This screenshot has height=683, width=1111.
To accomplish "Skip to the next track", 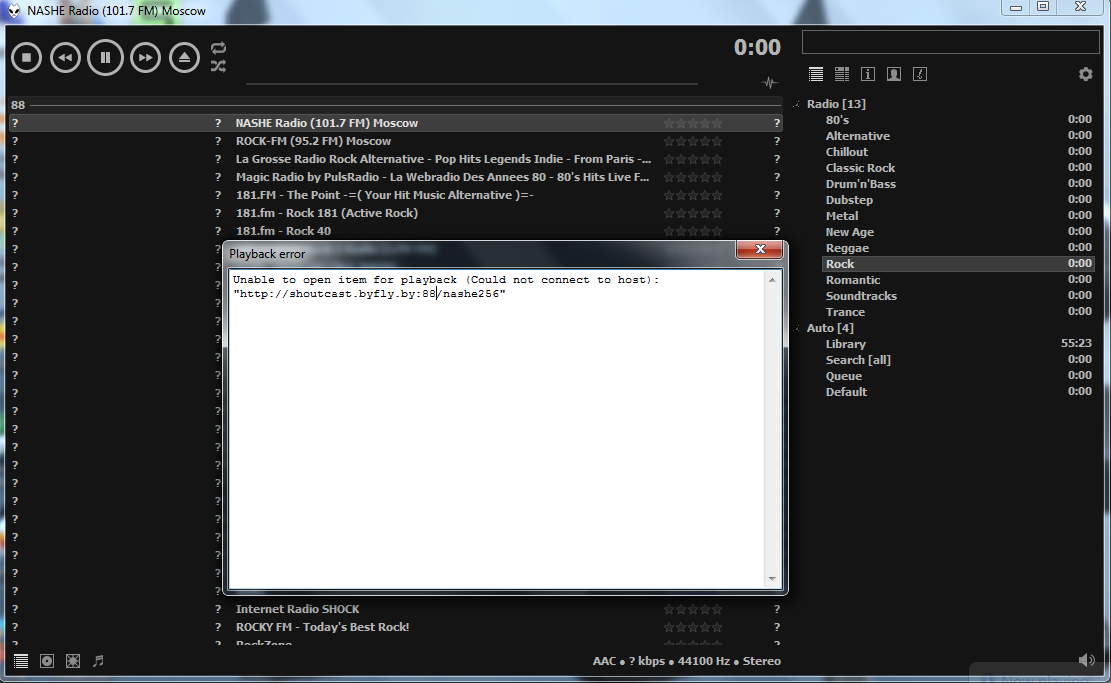I will [145, 57].
